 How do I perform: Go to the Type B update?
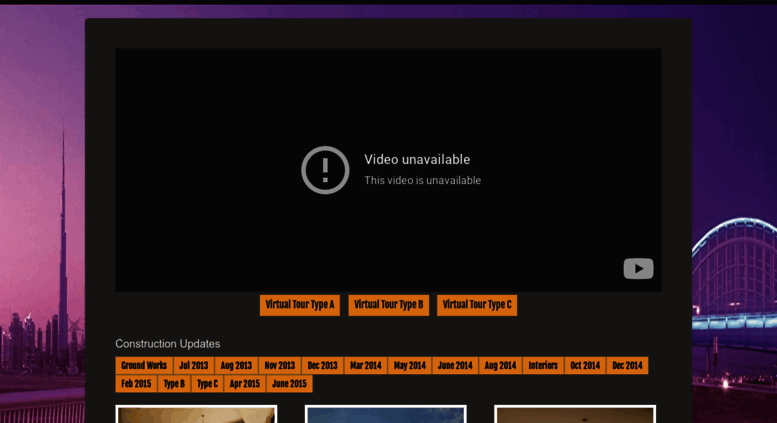tap(174, 384)
